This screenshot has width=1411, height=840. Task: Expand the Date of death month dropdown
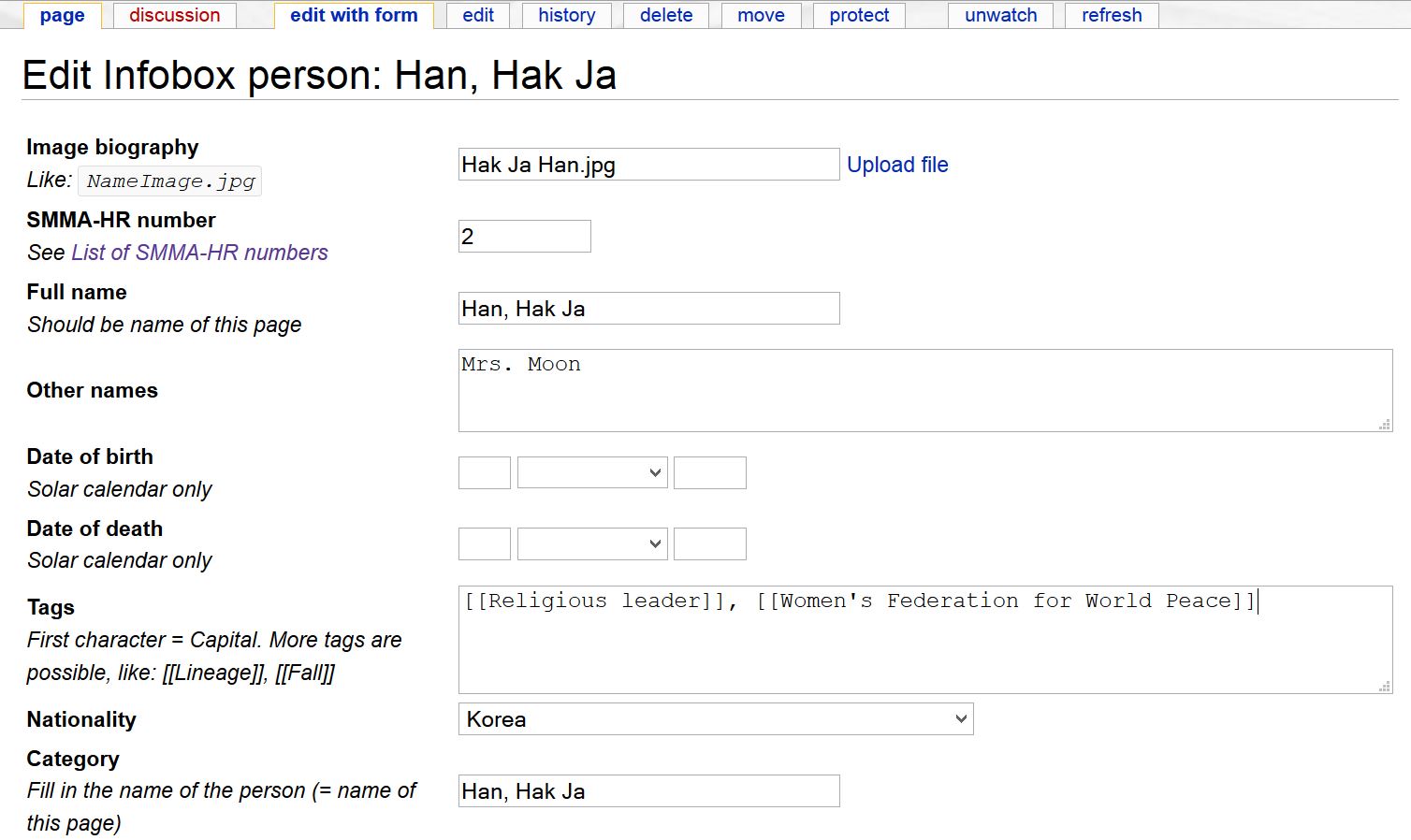coord(591,544)
